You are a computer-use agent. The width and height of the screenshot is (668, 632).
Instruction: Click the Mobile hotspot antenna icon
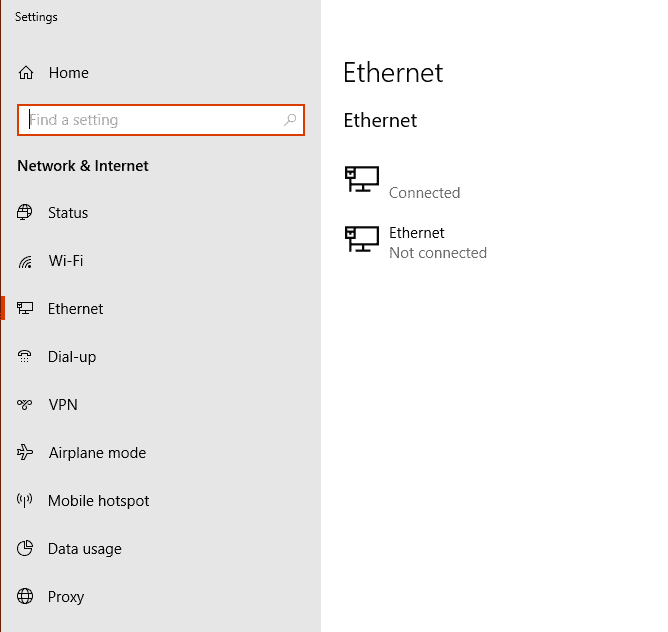[25, 500]
